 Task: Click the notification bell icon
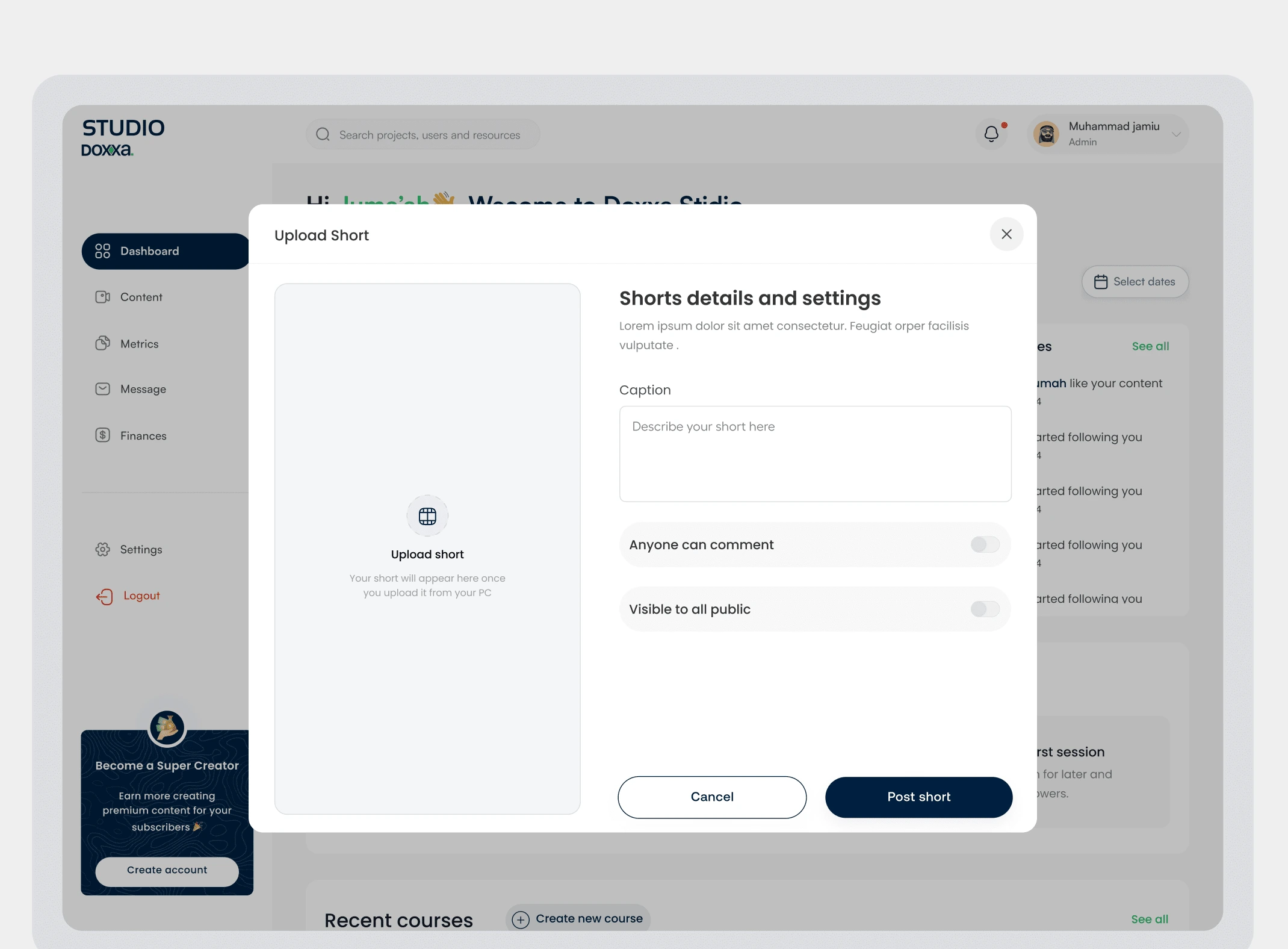pyautogui.click(x=992, y=134)
